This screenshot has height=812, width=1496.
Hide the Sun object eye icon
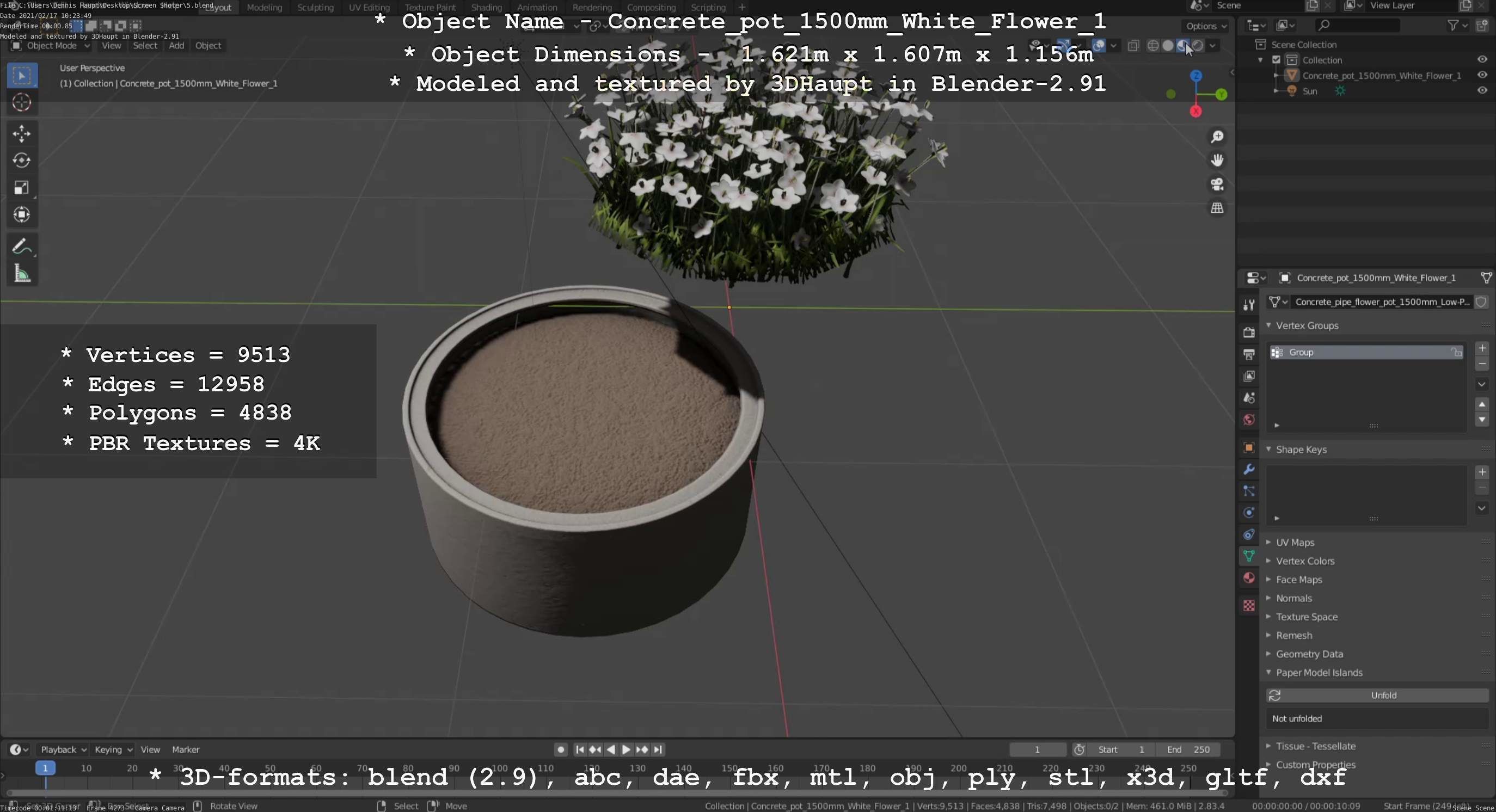point(1482,90)
